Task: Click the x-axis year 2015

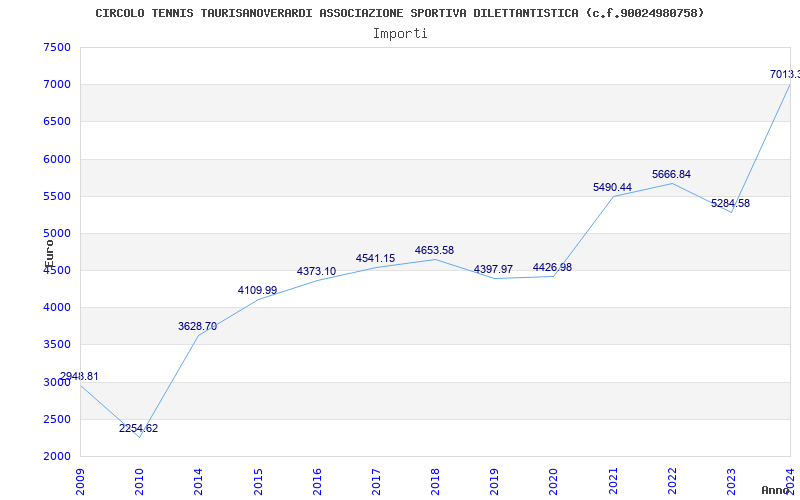Action: click(258, 482)
